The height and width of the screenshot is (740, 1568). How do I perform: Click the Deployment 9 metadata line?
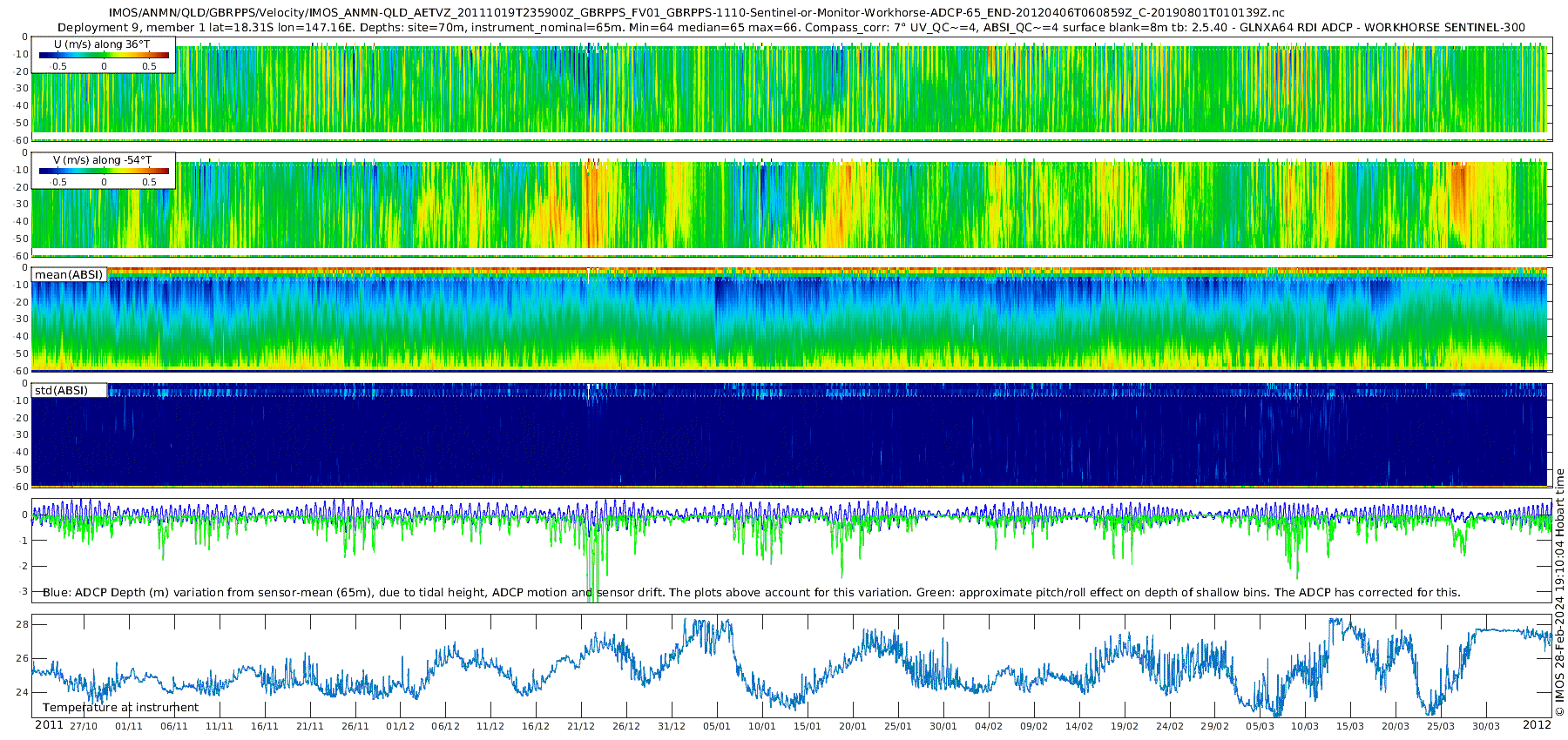(x=791, y=27)
